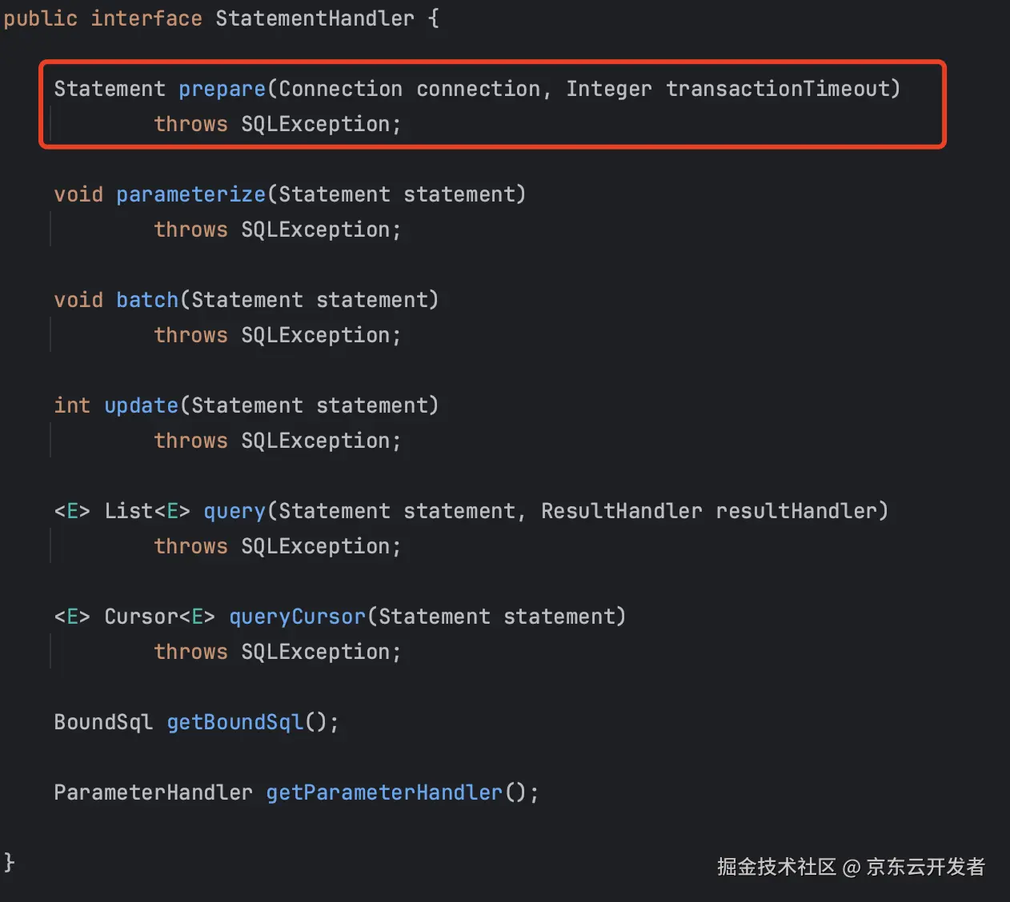Click the Connection parameter type
1010x902 pixels.
pos(340,89)
